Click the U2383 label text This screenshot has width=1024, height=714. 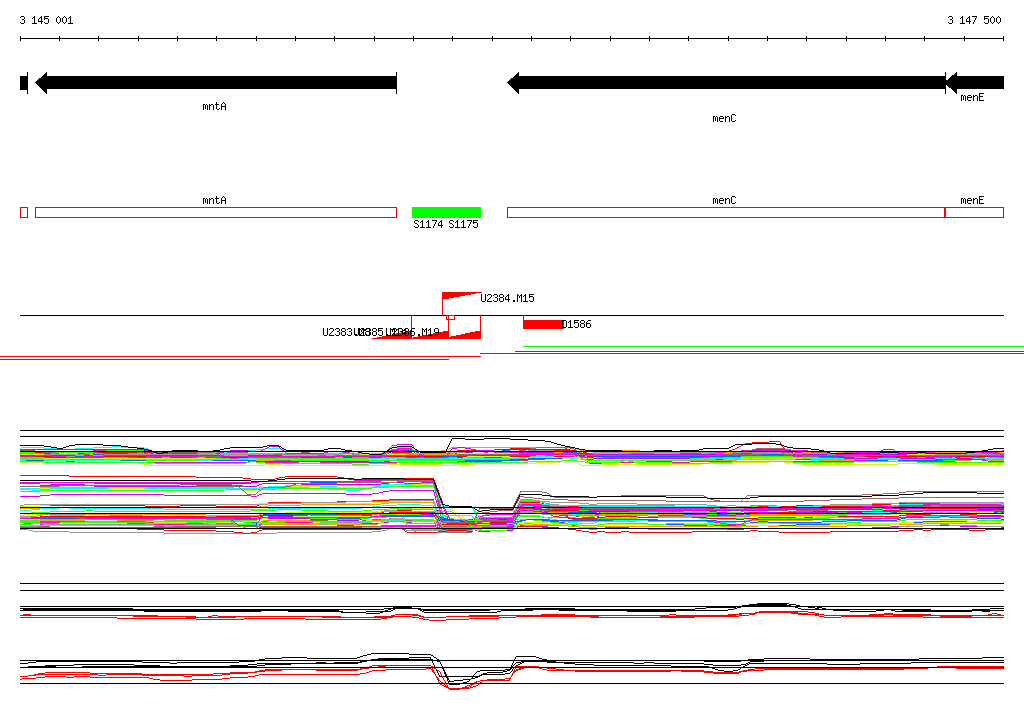338,332
